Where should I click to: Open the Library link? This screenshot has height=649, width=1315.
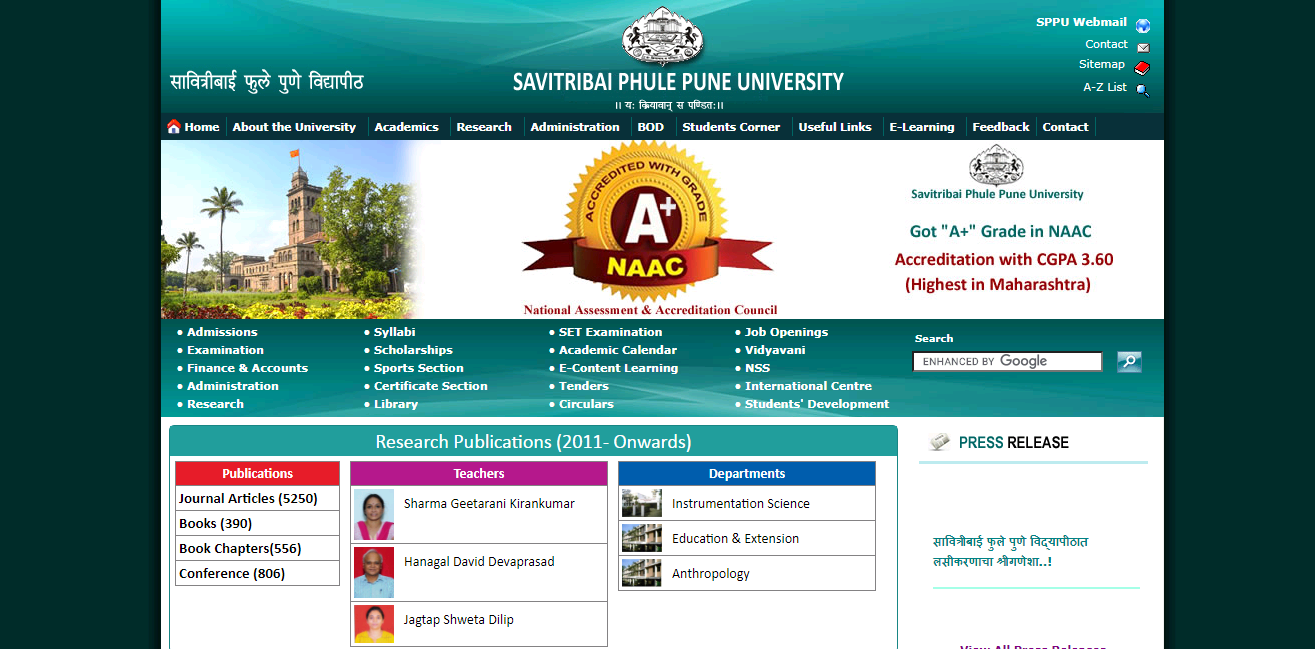396,404
